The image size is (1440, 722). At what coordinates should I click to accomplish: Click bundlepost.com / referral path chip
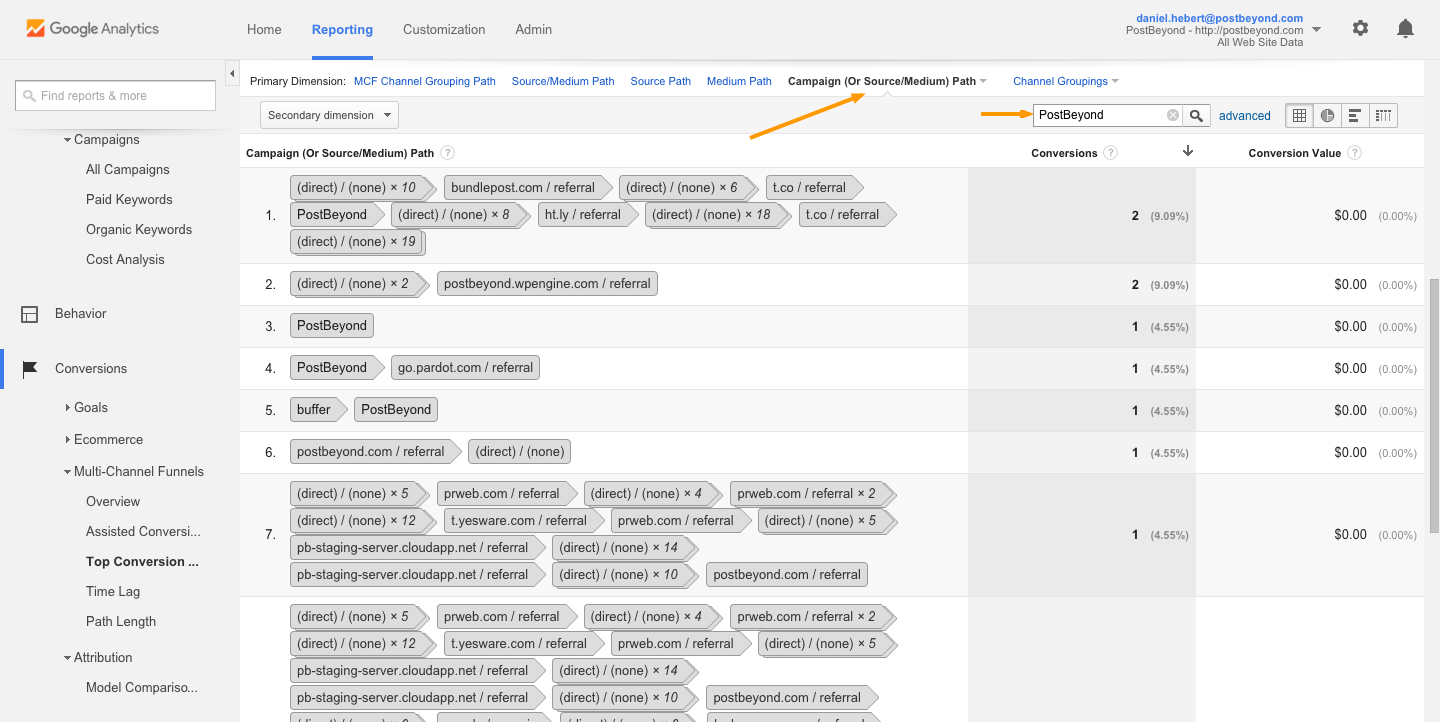(527, 188)
